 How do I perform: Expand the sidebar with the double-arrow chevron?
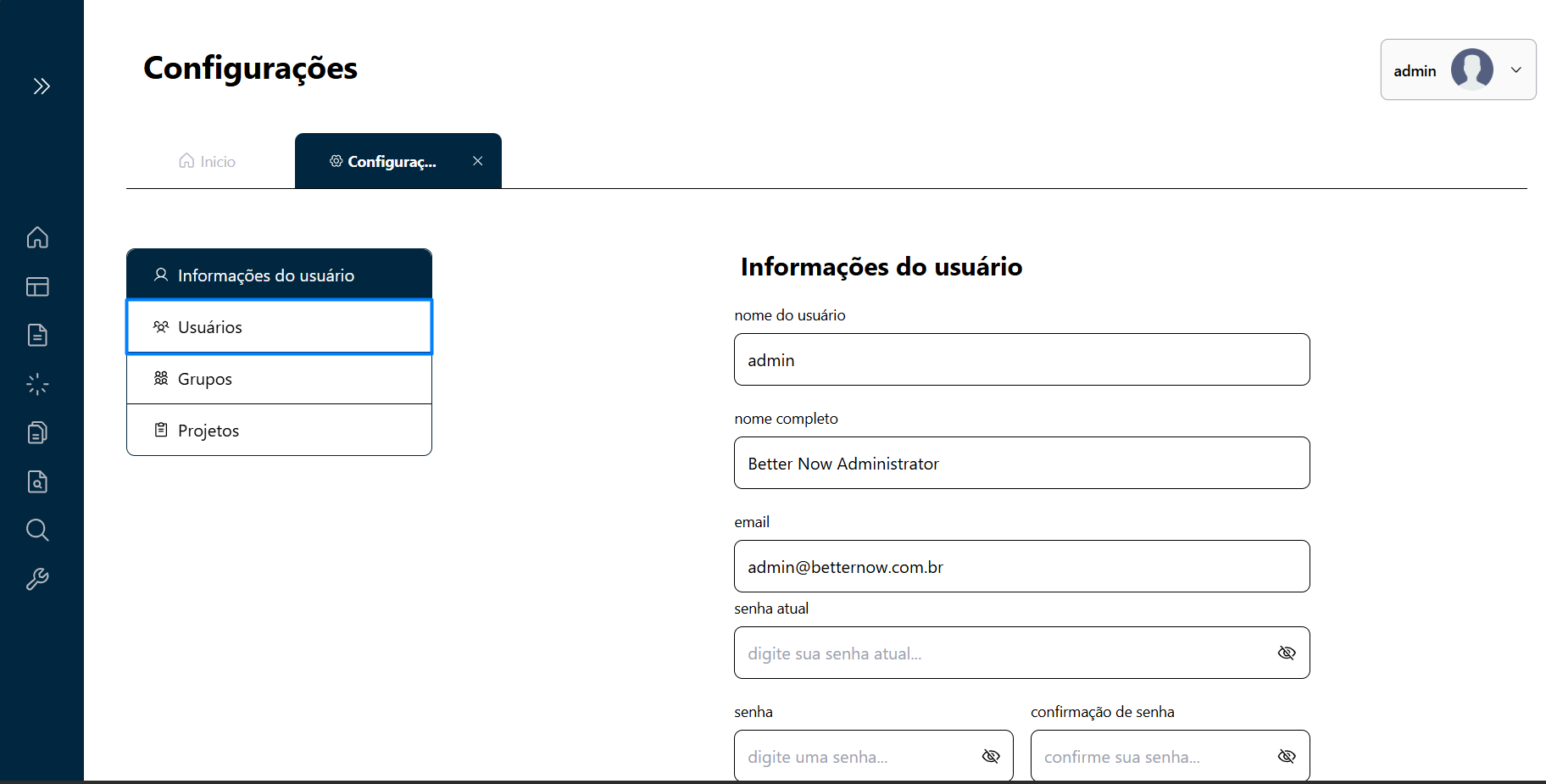(41, 85)
